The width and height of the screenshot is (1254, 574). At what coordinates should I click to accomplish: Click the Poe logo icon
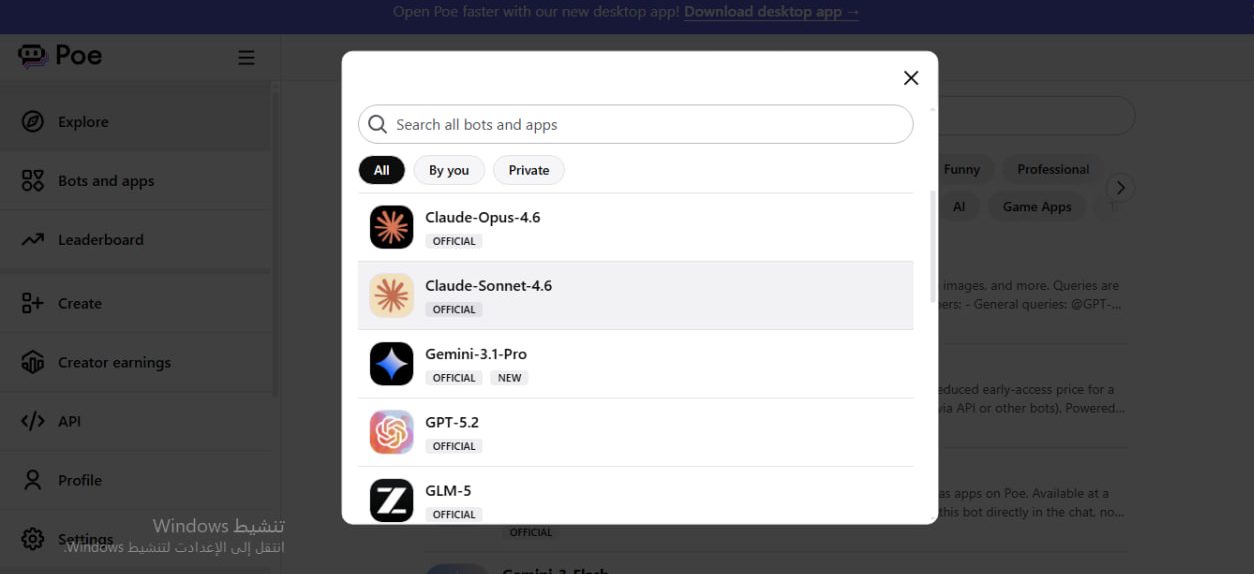click(33, 56)
